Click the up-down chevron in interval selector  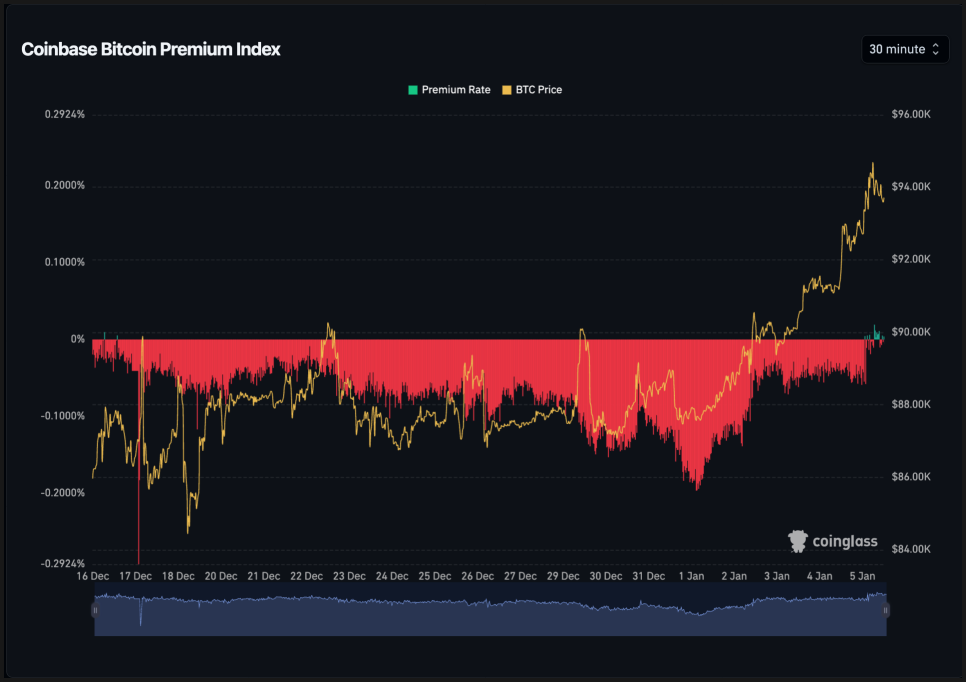pyautogui.click(x=936, y=49)
